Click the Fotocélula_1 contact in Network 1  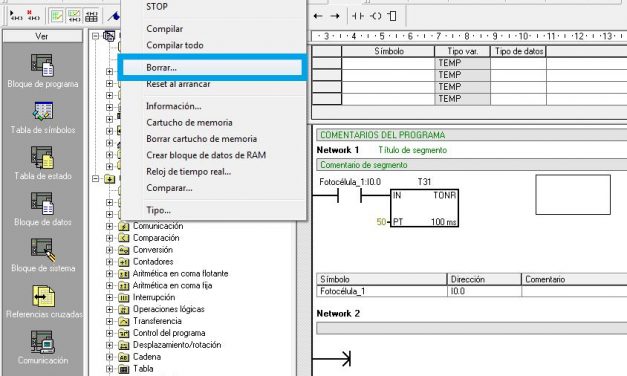(349, 196)
